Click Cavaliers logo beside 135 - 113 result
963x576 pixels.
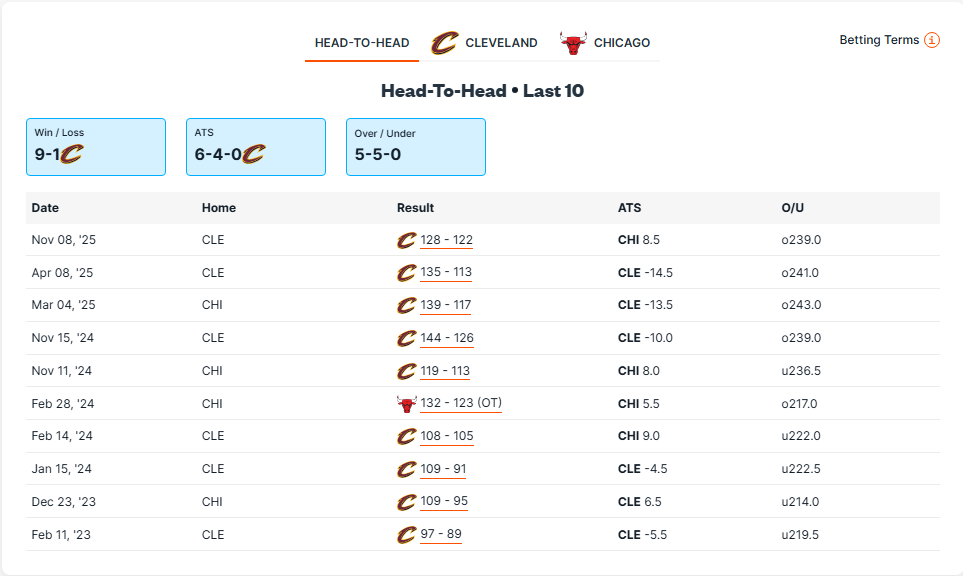pos(406,272)
